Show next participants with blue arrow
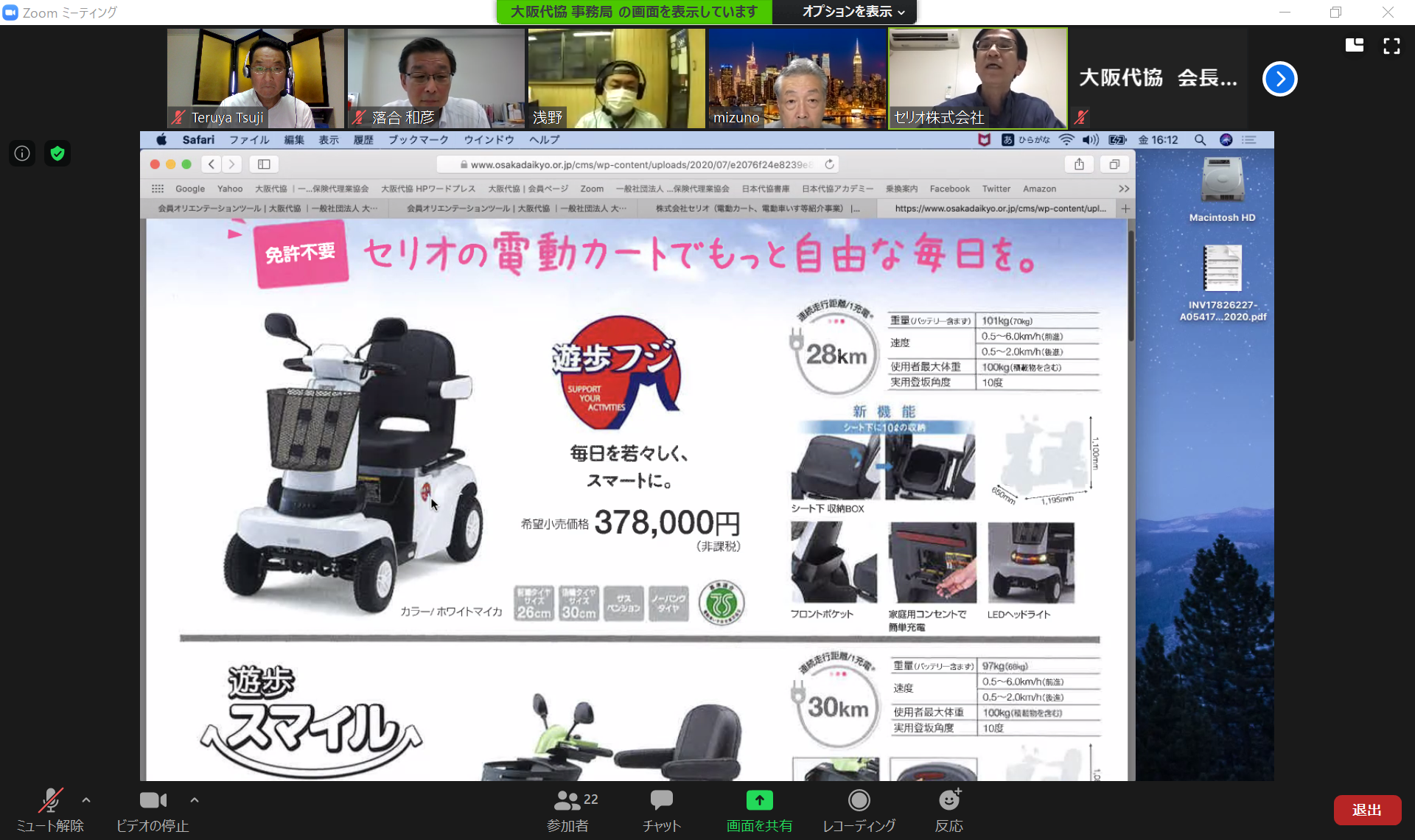 coord(1280,79)
